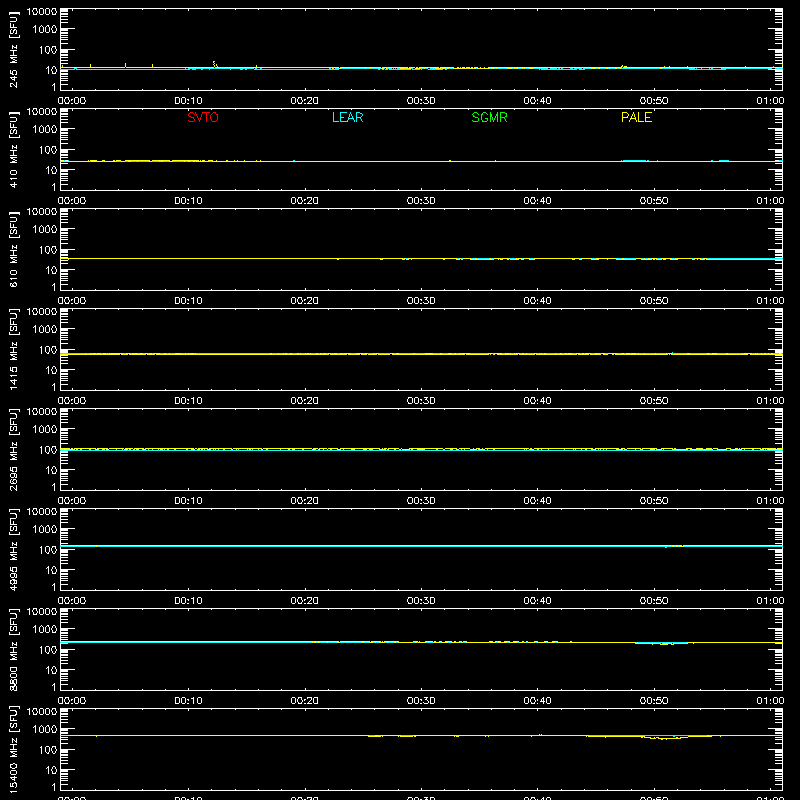Click the 1000 y-axis value on 8800 MHz plot
Screen dimensions: 800x800
45,630
